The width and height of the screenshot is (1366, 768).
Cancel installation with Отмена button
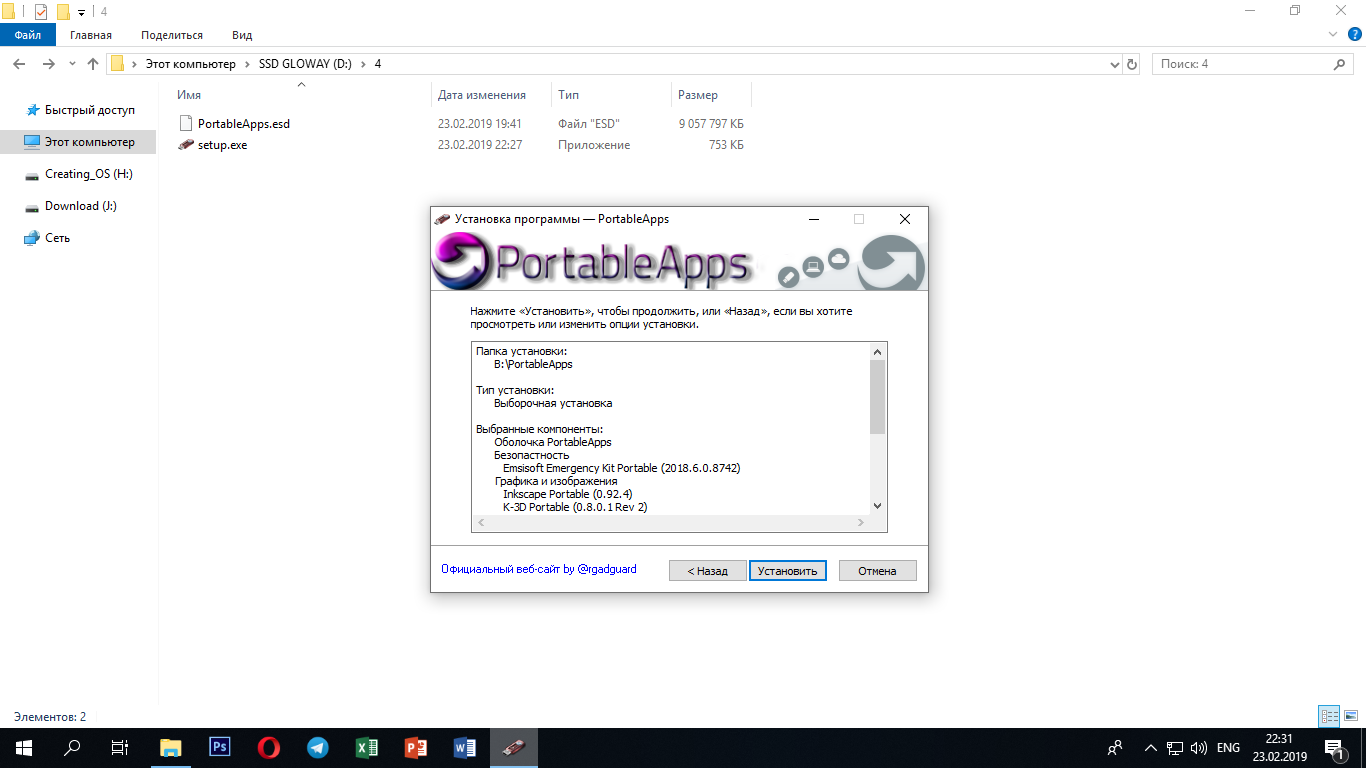tap(877, 571)
